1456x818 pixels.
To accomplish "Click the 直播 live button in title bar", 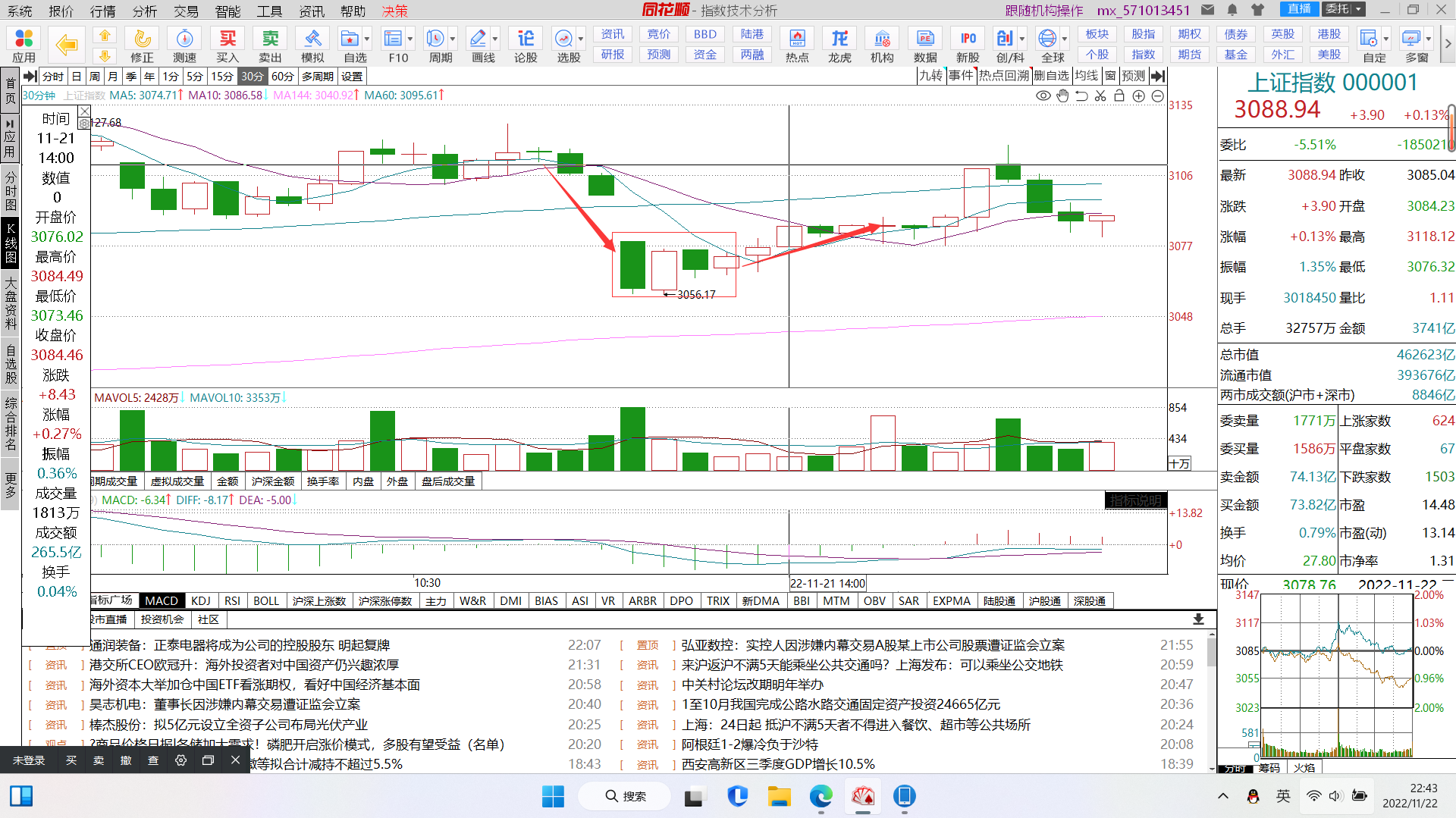I will point(1299,9).
